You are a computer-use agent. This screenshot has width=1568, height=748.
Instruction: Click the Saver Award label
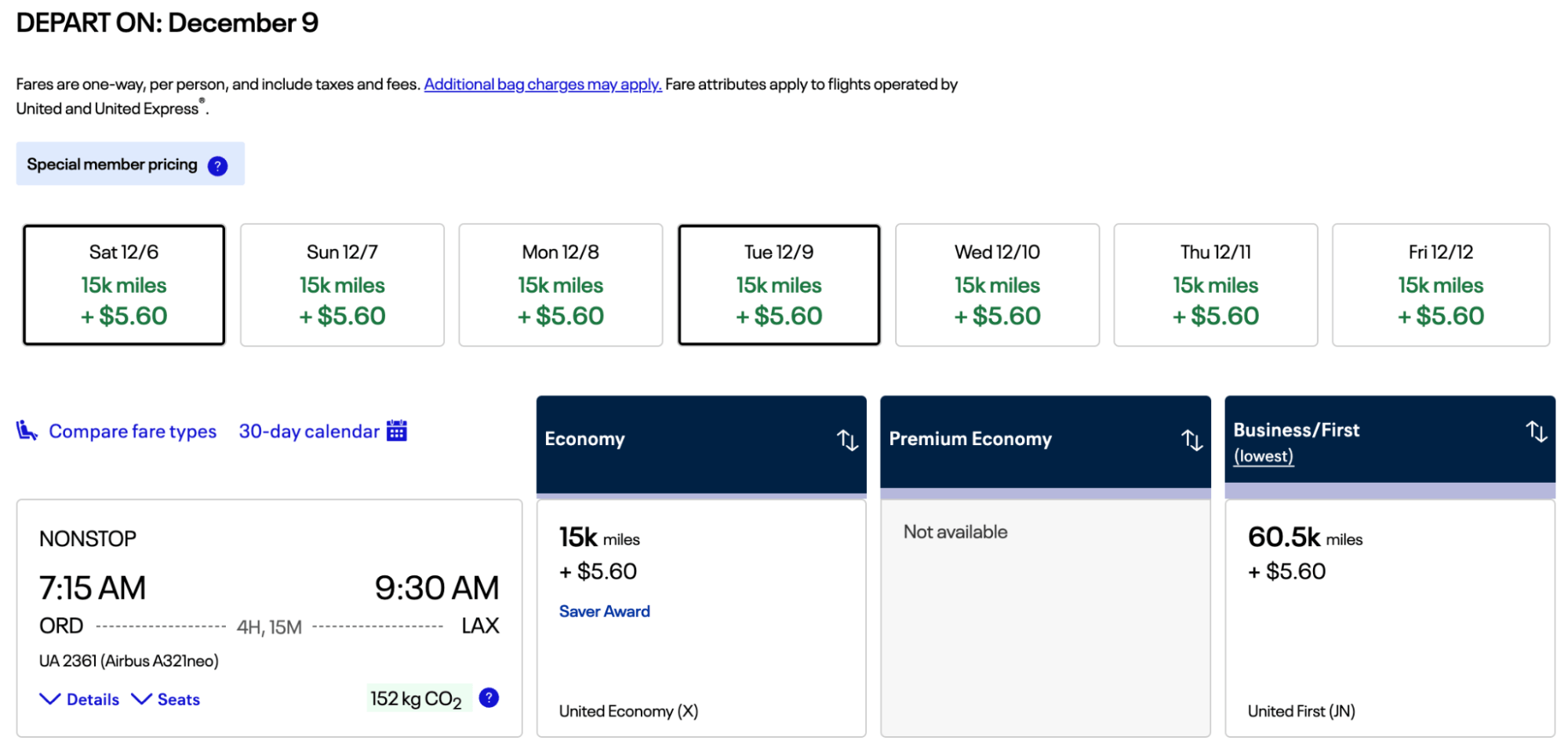pos(604,611)
